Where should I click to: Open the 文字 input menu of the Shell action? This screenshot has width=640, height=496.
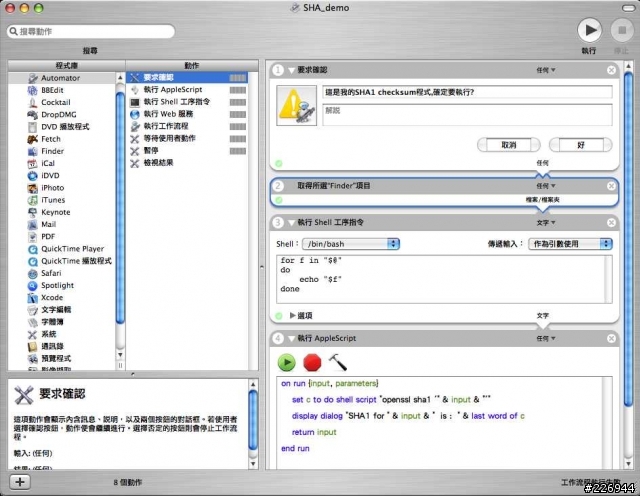546,223
